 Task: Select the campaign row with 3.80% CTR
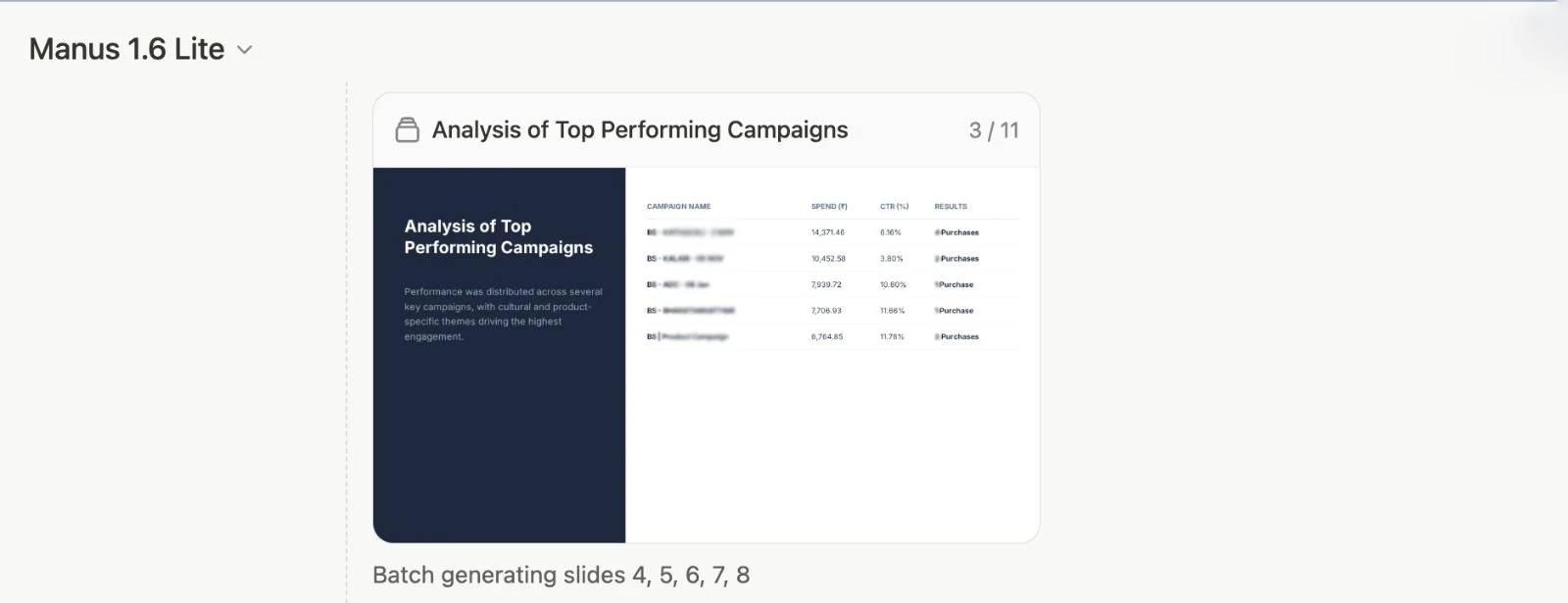click(x=828, y=258)
